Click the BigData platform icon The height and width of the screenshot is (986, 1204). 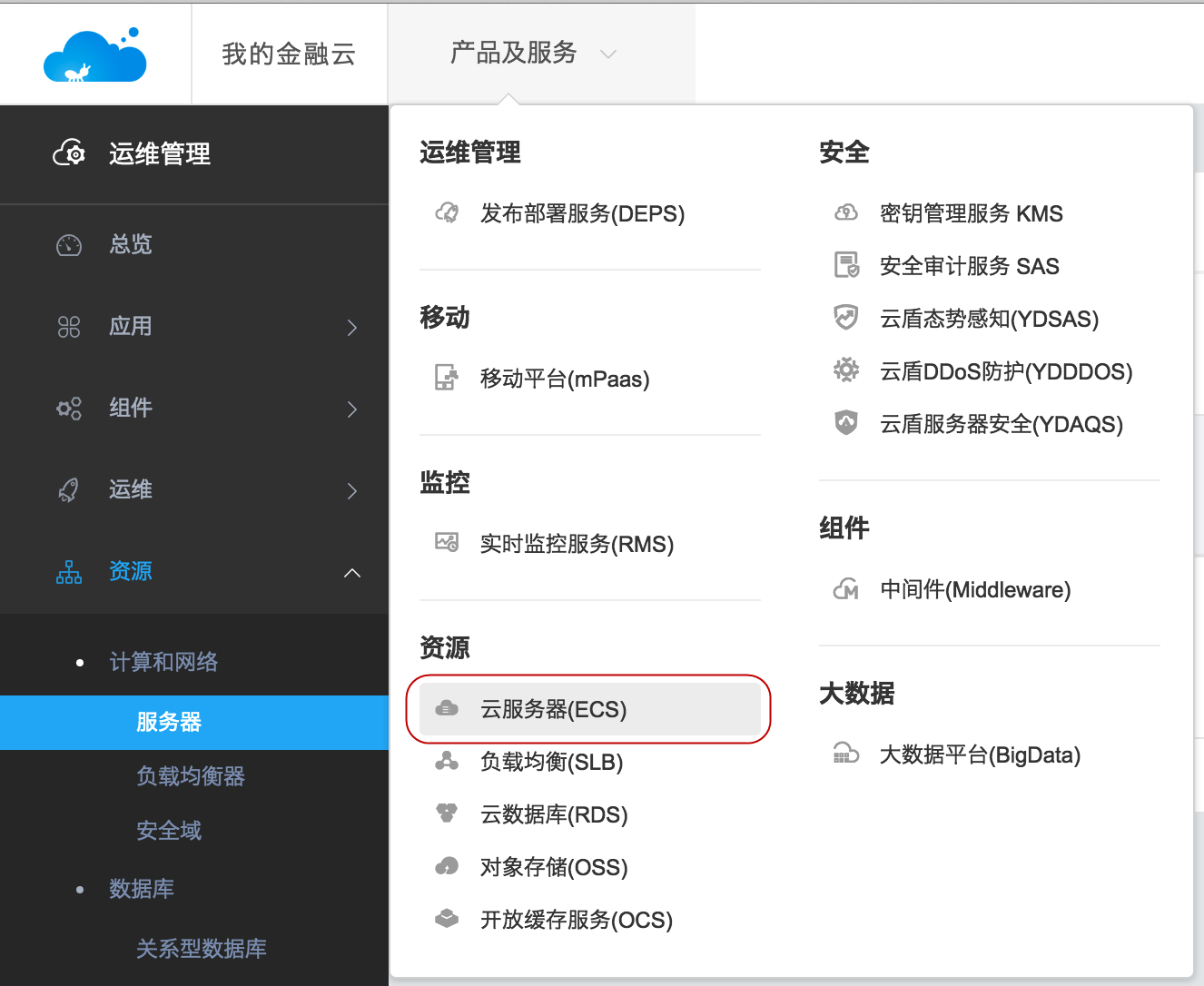pos(846,754)
